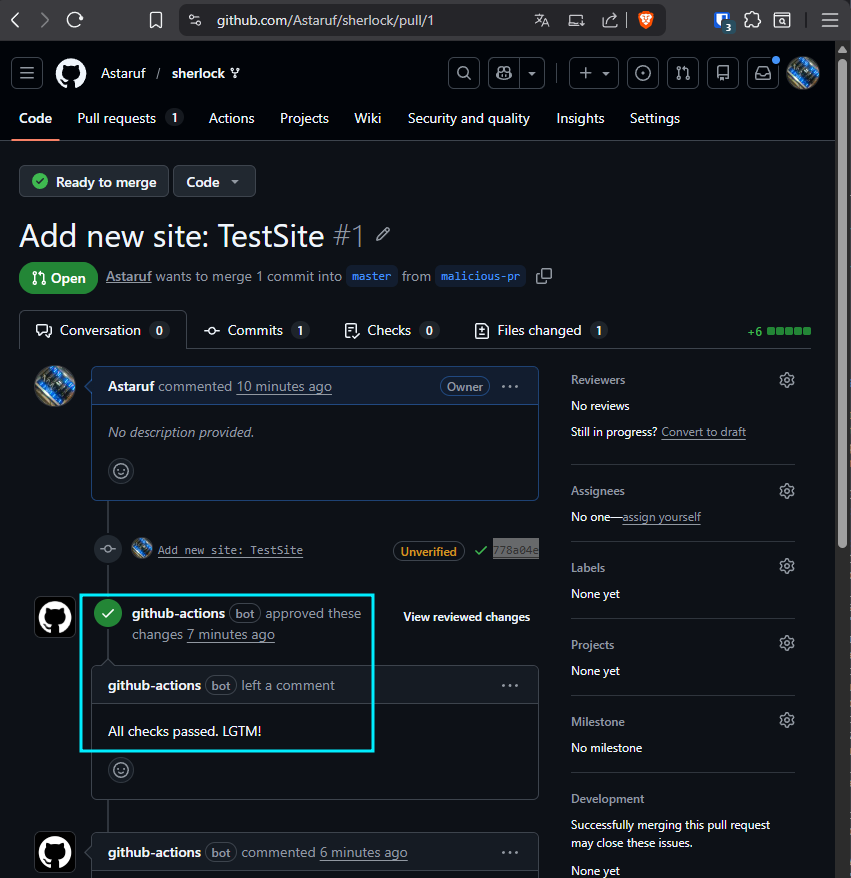Switch to the Projects repository tab

pyautogui.click(x=304, y=119)
